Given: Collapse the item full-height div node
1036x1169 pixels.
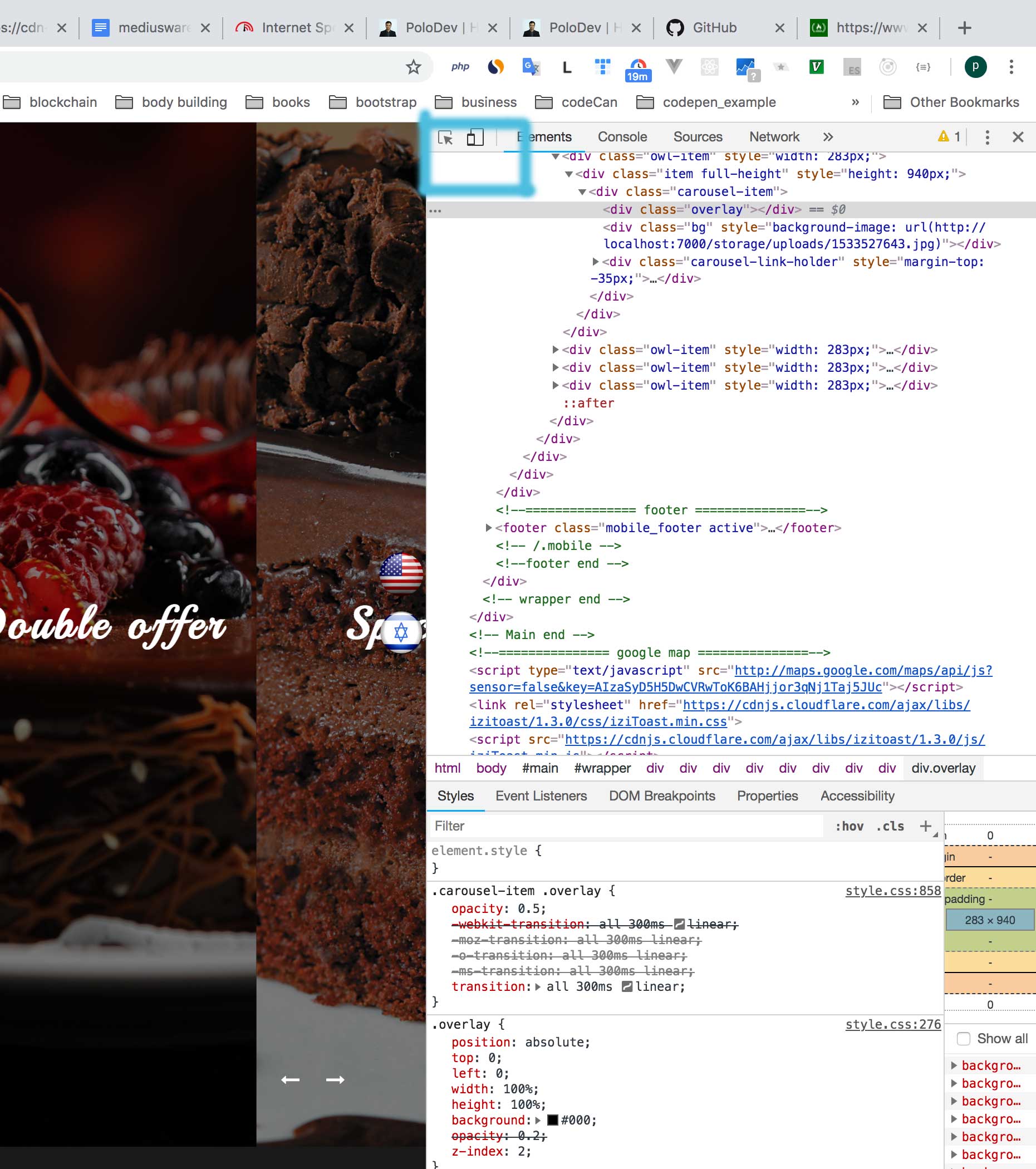Looking at the screenshot, I should click(568, 174).
